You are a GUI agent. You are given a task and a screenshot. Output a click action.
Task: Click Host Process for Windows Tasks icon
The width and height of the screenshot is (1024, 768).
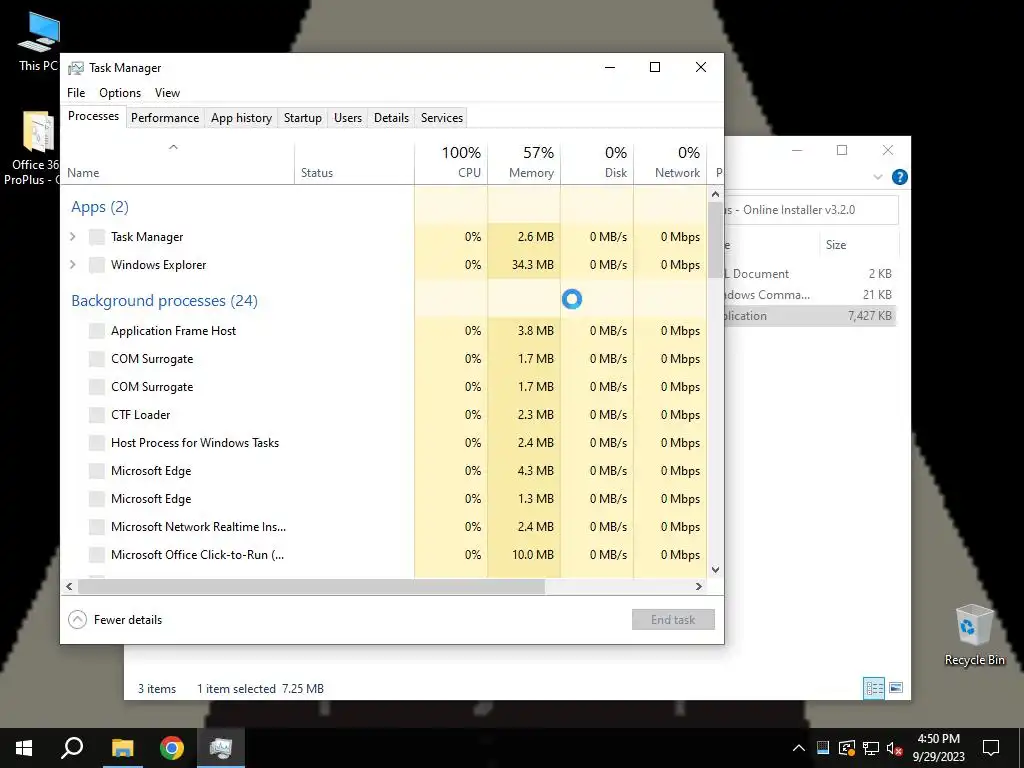[97, 443]
